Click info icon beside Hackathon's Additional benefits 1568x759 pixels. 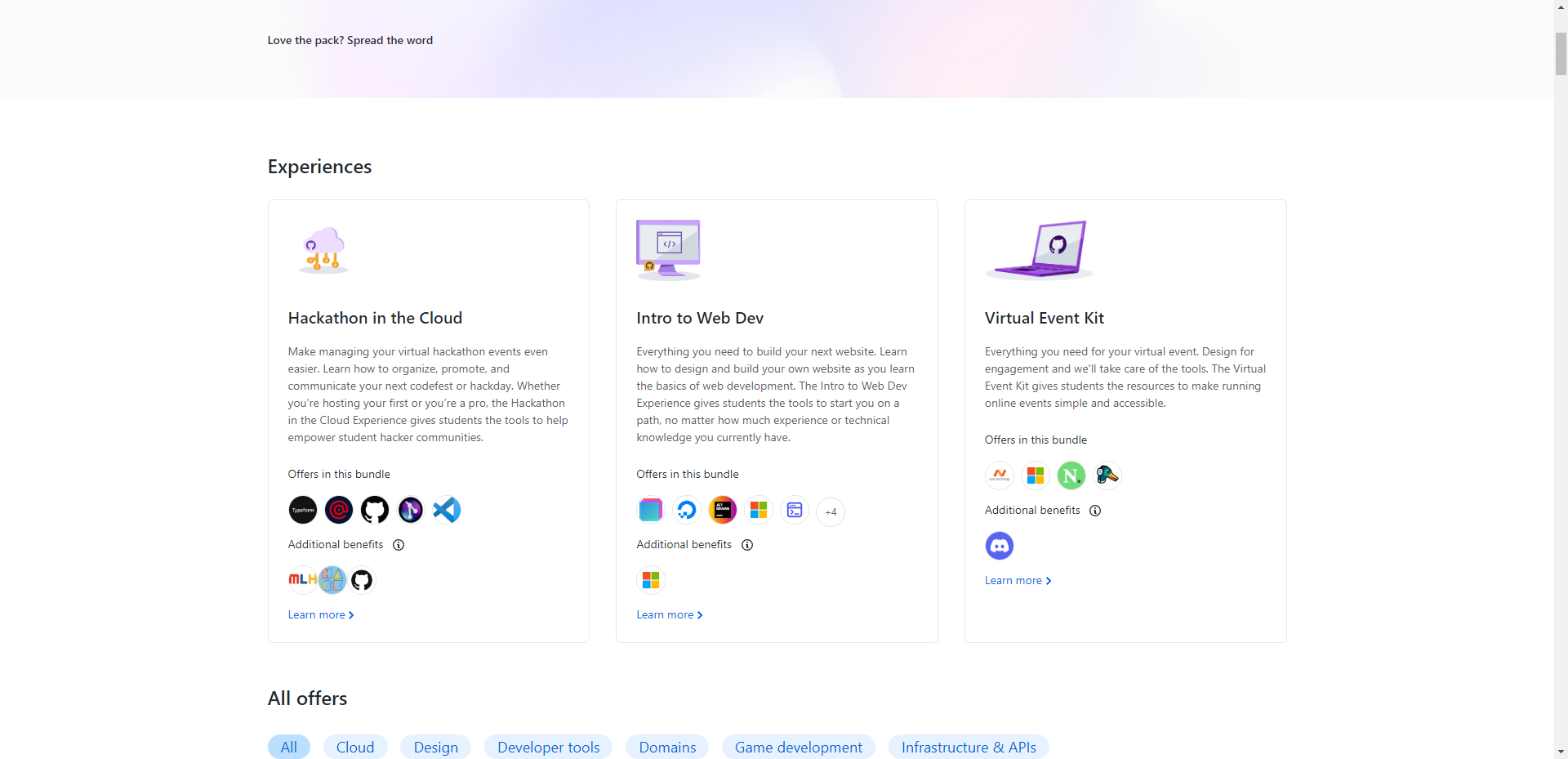pyautogui.click(x=399, y=545)
